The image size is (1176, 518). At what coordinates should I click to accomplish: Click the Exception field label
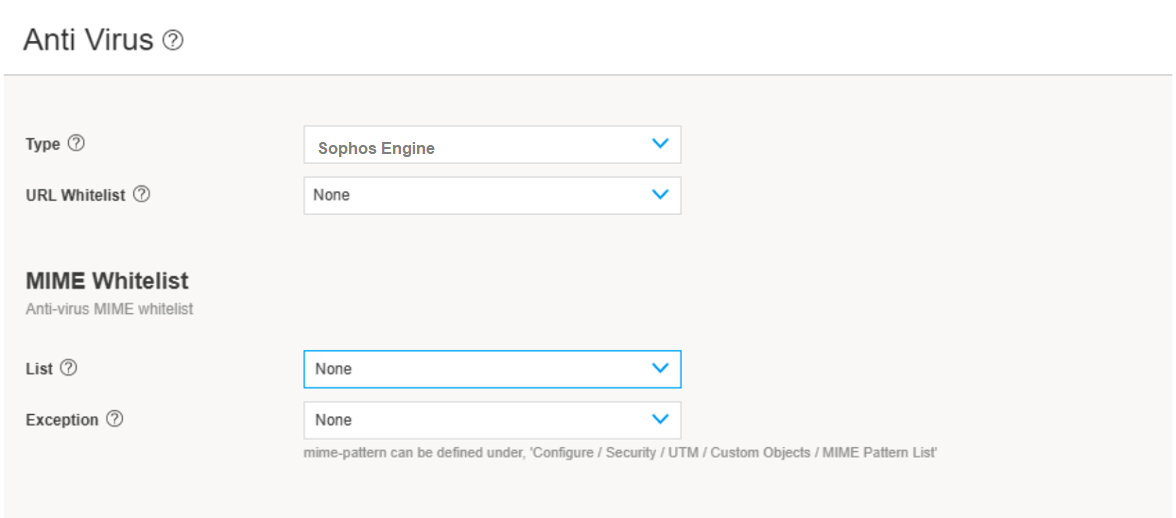coord(62,420)
